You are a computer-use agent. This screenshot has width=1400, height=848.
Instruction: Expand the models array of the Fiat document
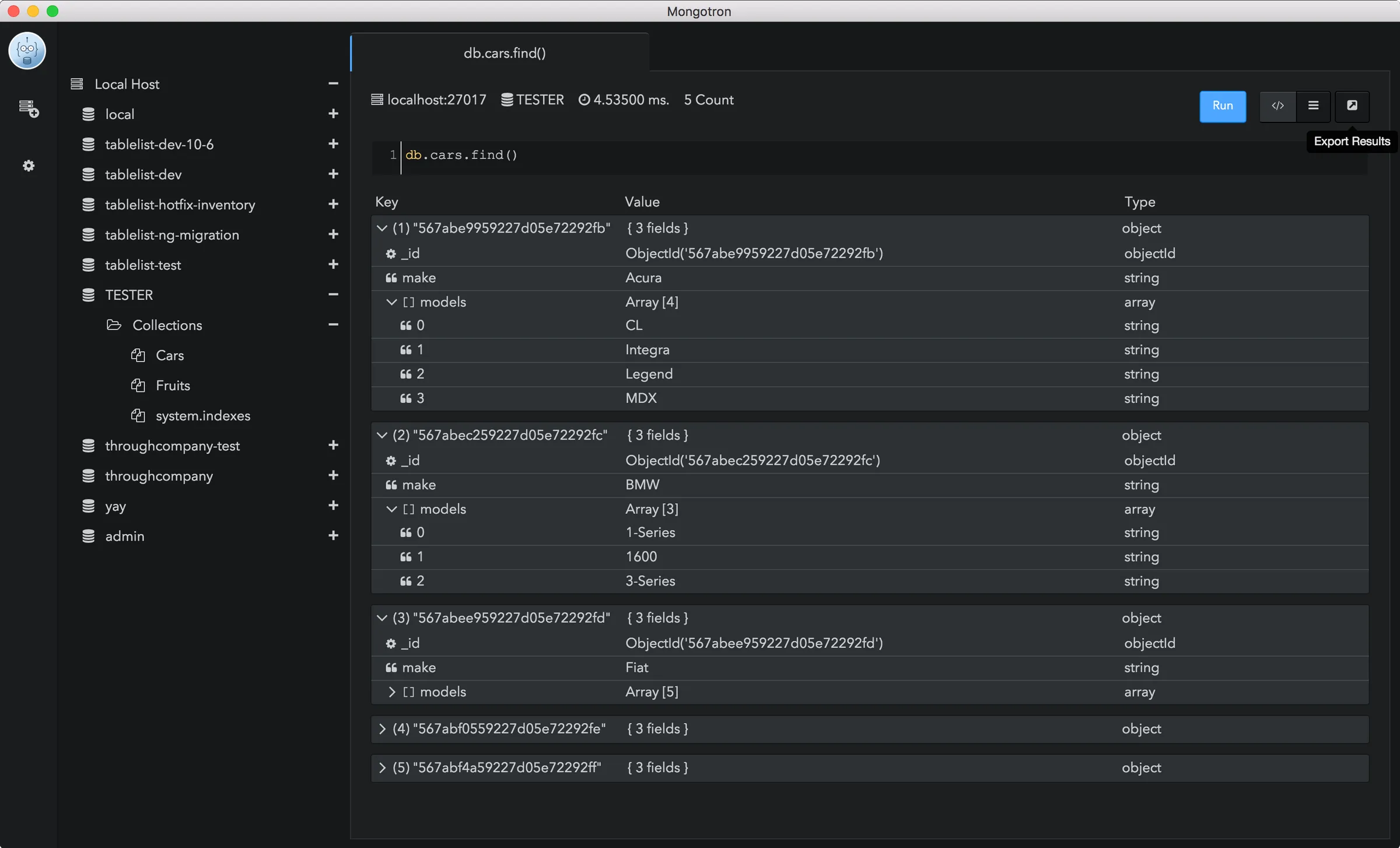coord(391,692)
